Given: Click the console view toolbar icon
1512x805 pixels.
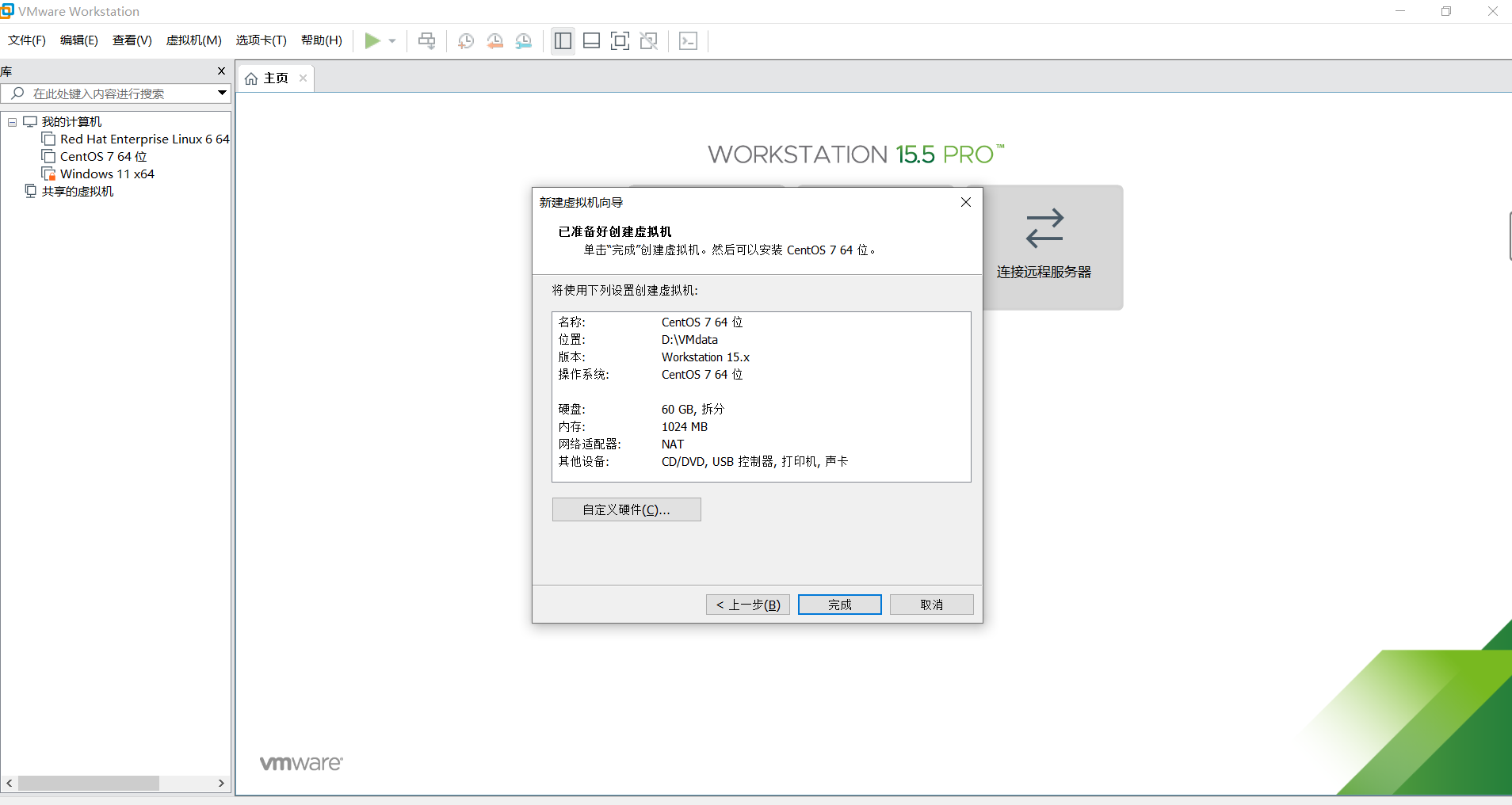Looking at the screenshot, I should point(689,40).
